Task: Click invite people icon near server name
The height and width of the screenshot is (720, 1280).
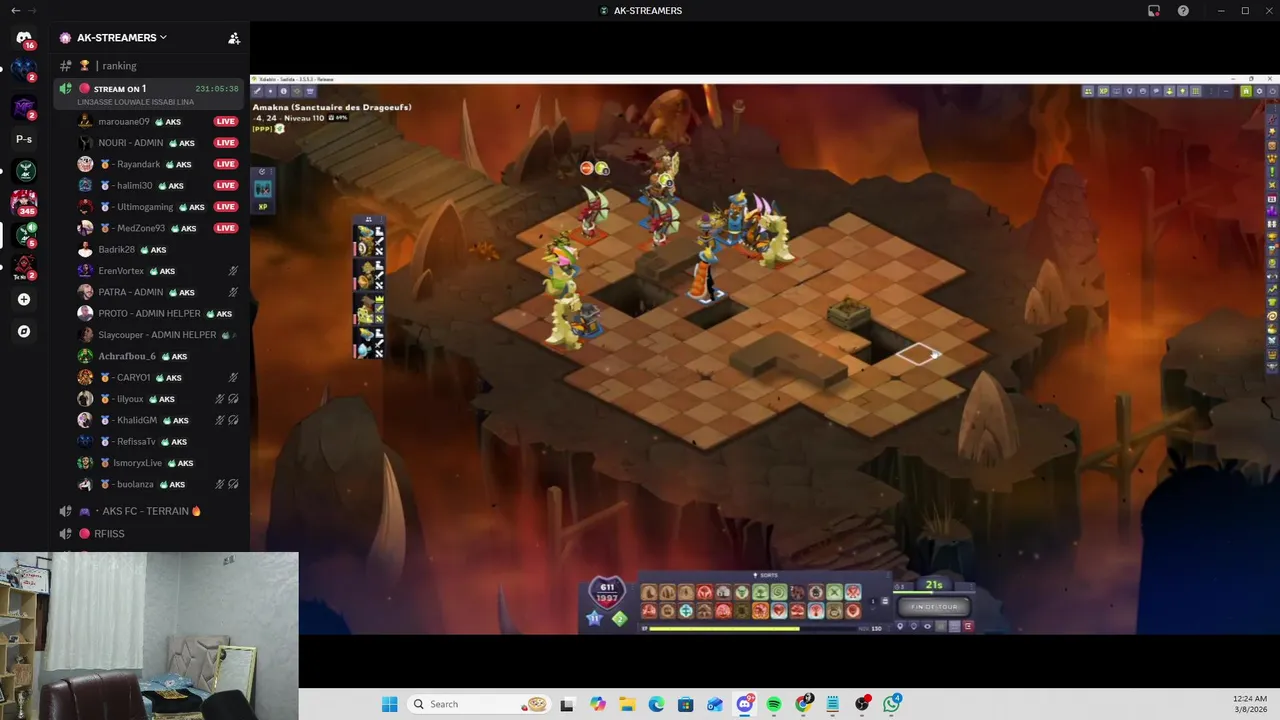Action: (x=234, y=38)
